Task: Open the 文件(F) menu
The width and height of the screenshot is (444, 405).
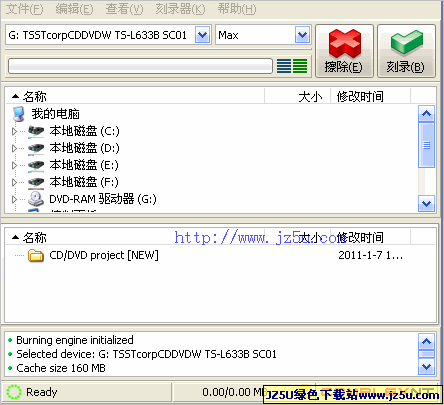Action: [x=25, y=9]
